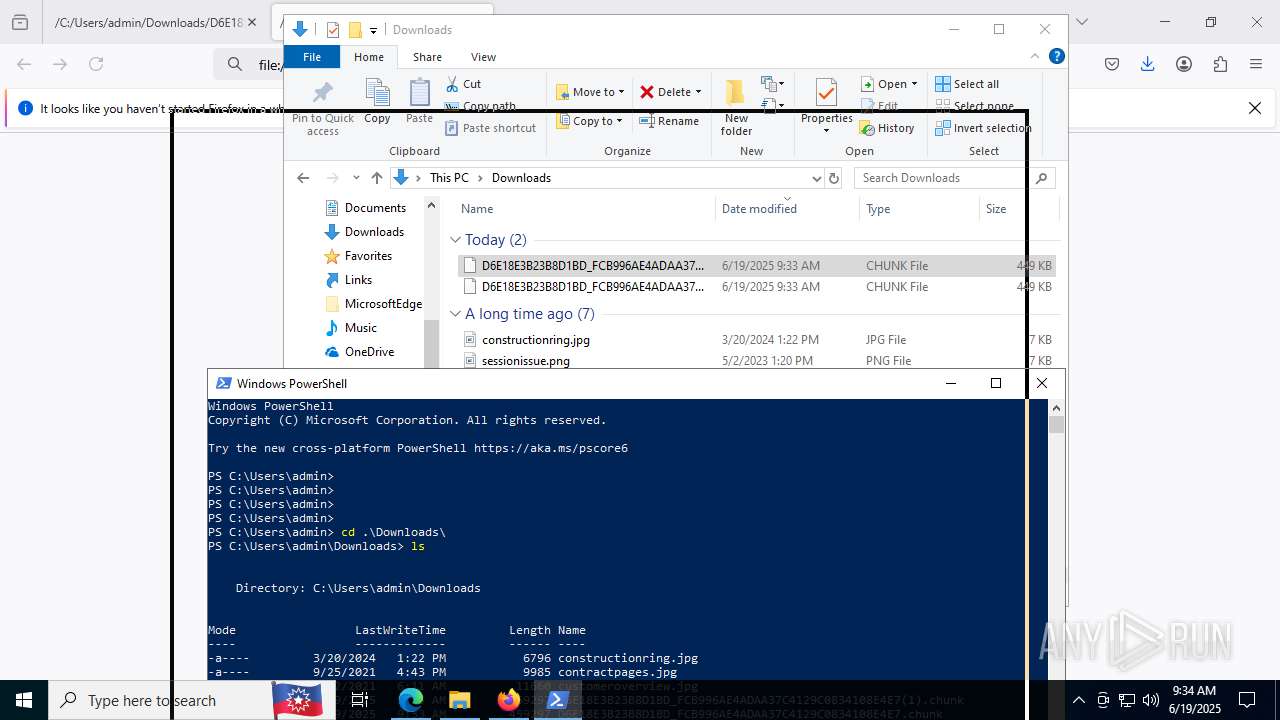This screenshot has height=720, width=1280.
Task: Select Favorites in the navigation pane
Action: pyautogui.click(x=368, y=256)
